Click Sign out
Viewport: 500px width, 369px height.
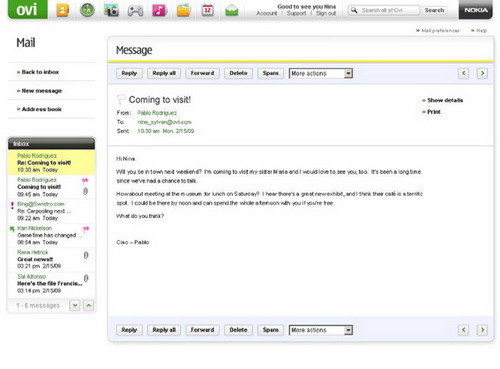point(326,13)
